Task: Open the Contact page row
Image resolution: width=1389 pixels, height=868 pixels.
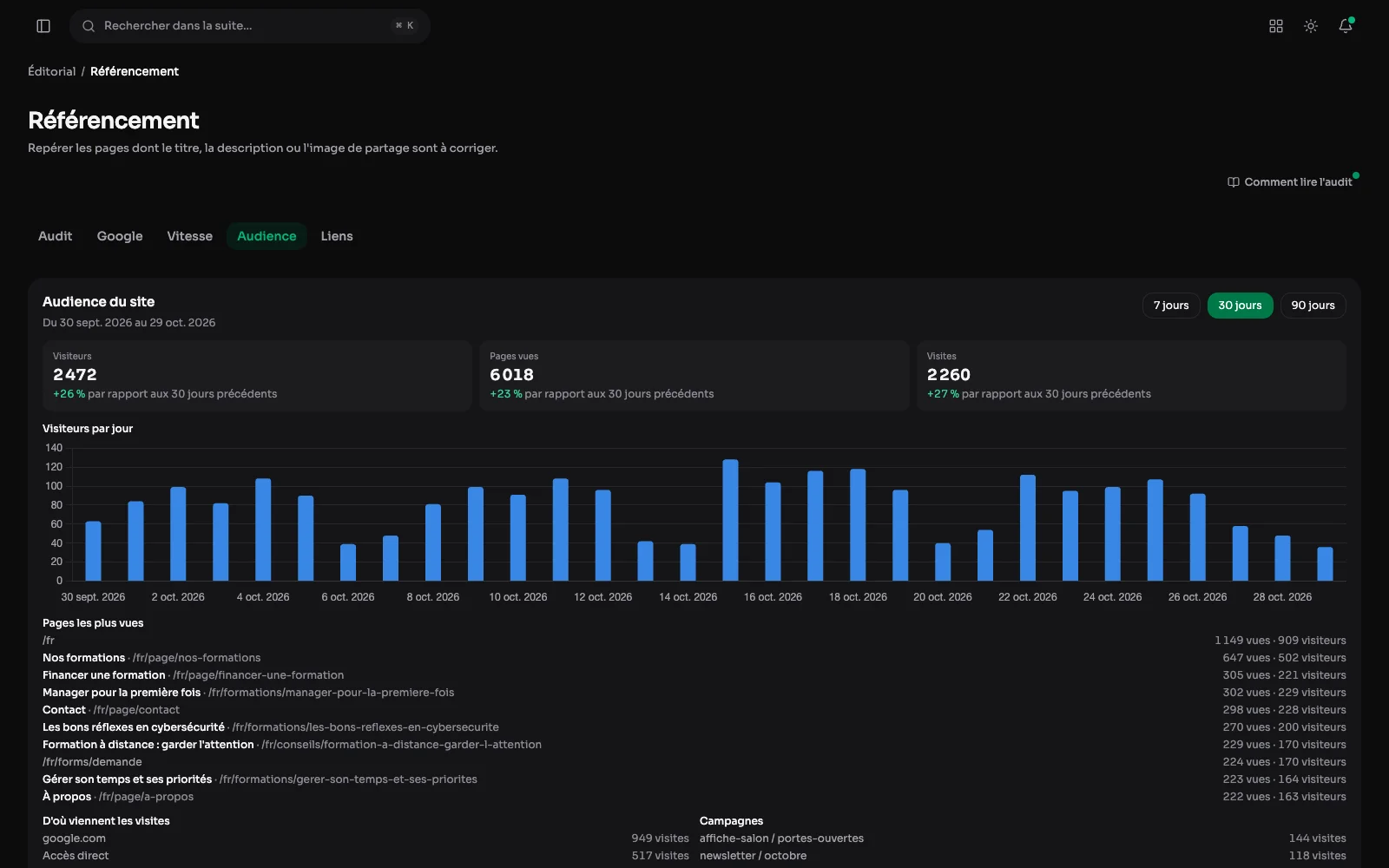Action: click(694, 710)
